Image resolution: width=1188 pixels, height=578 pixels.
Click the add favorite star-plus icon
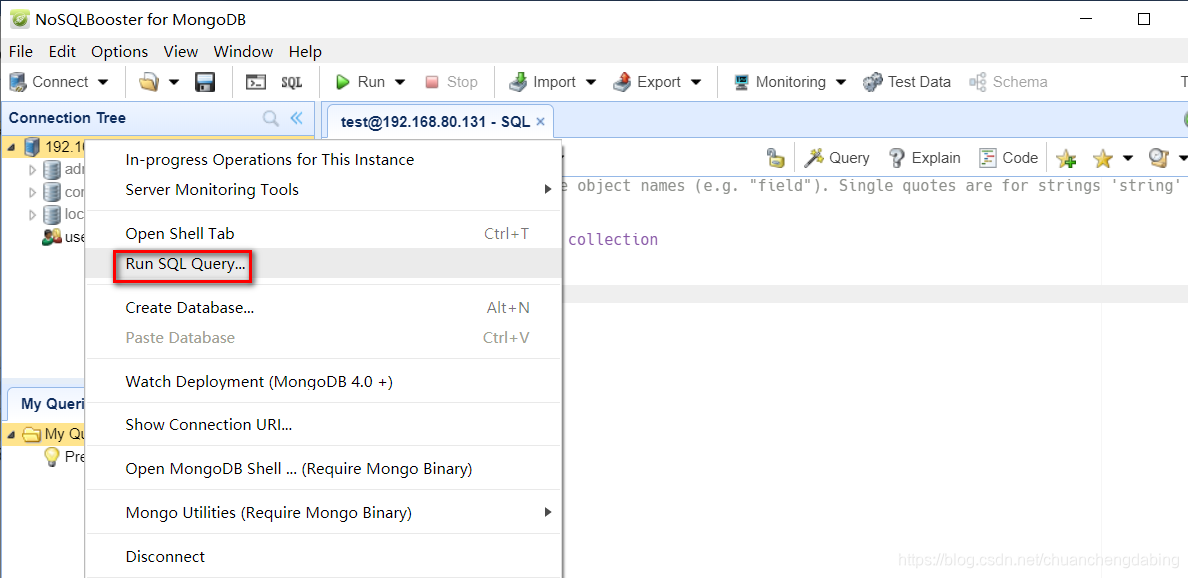pos(1066,158)
